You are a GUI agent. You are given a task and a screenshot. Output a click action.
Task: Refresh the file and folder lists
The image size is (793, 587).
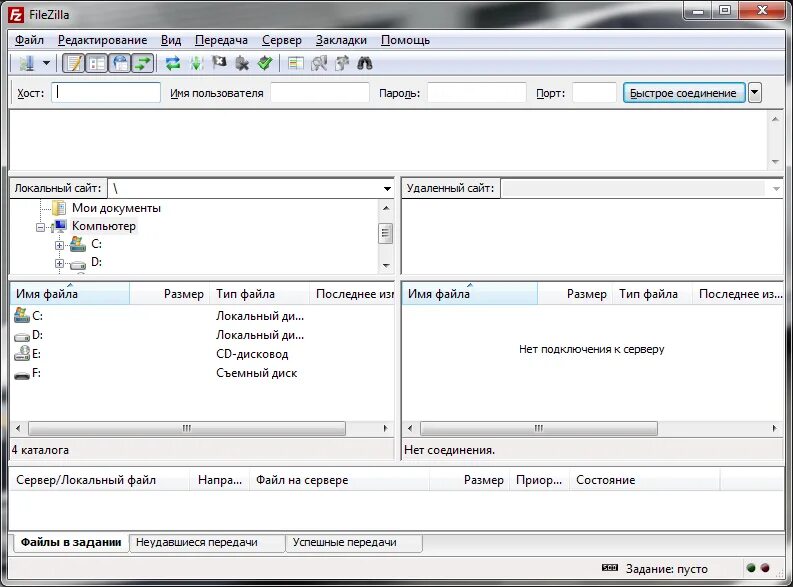coord(173,63)
